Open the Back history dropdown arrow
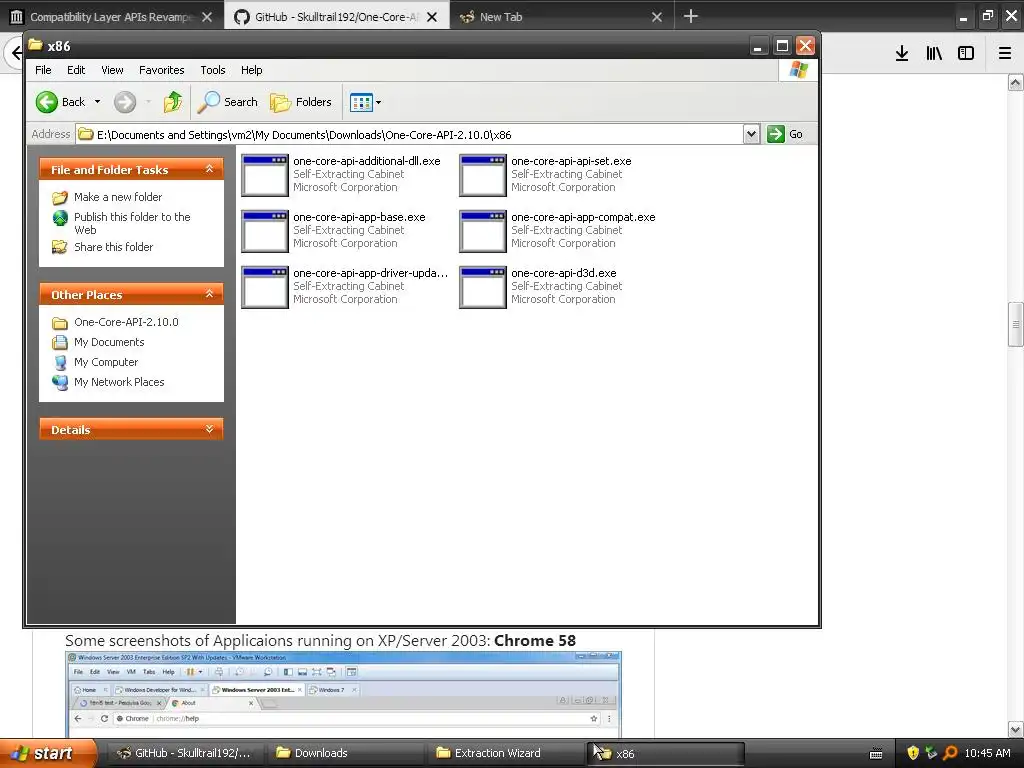This screenshot has width=1024, height=768. pos(97,102)
